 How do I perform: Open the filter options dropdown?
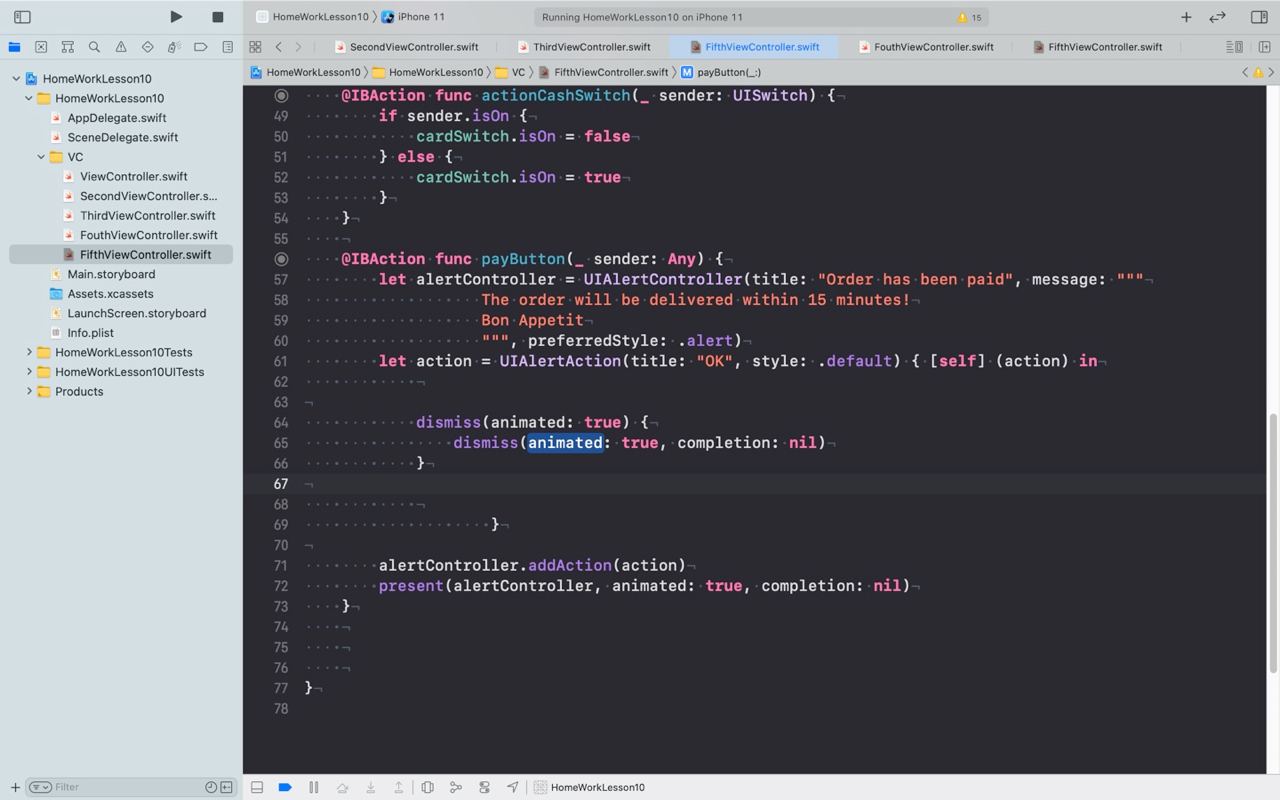40,787
